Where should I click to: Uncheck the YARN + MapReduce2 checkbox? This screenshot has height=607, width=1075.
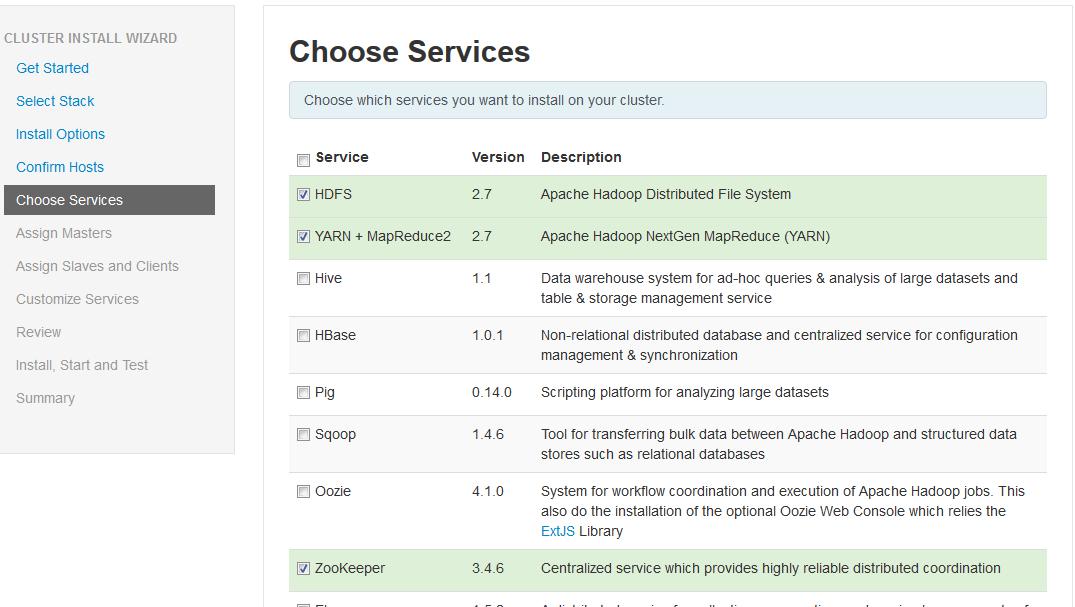(x=303, y=237)
